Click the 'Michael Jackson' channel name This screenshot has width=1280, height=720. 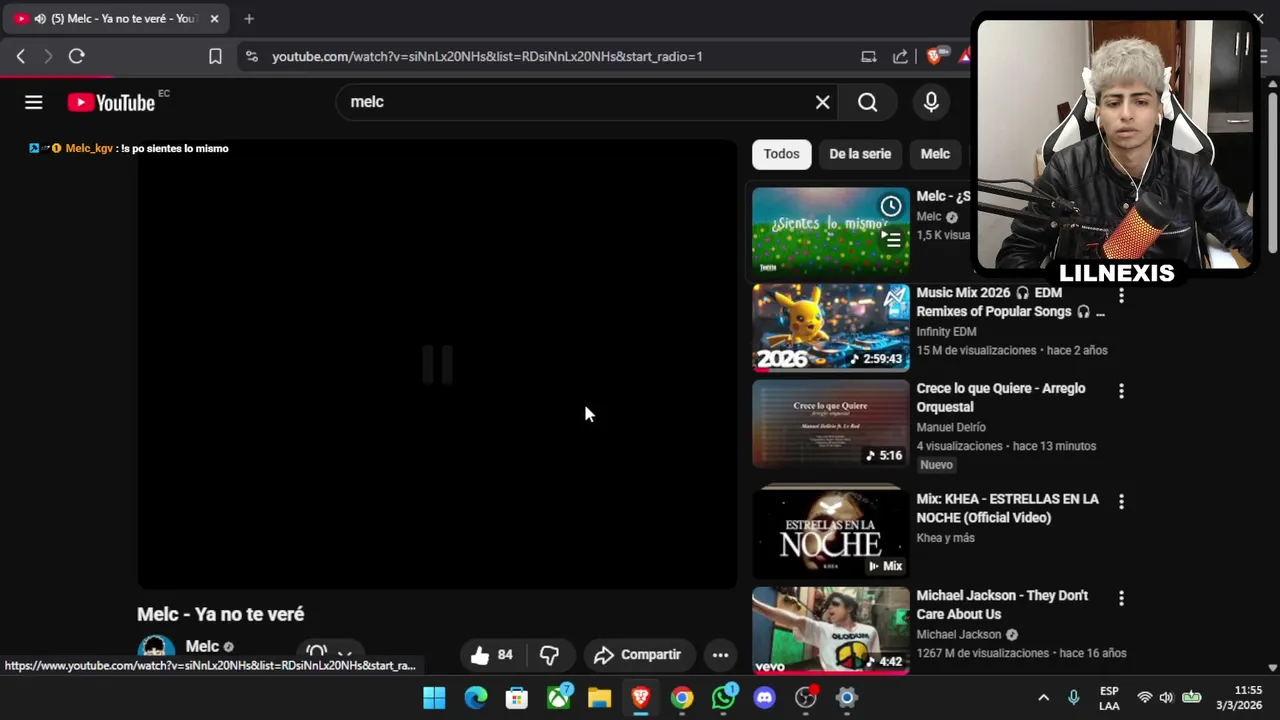(958, 634)
